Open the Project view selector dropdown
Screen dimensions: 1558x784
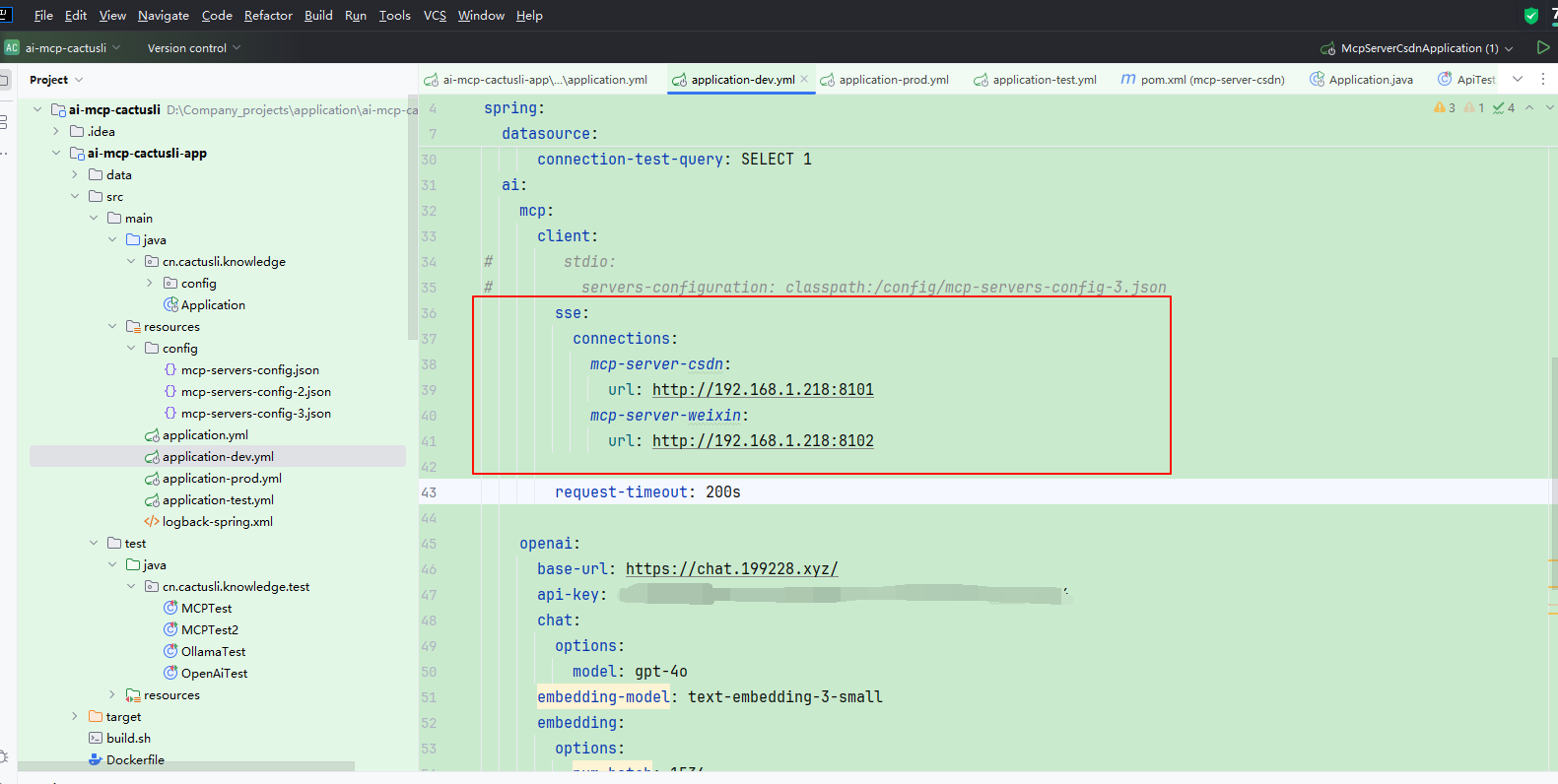(x=56, y=80)
